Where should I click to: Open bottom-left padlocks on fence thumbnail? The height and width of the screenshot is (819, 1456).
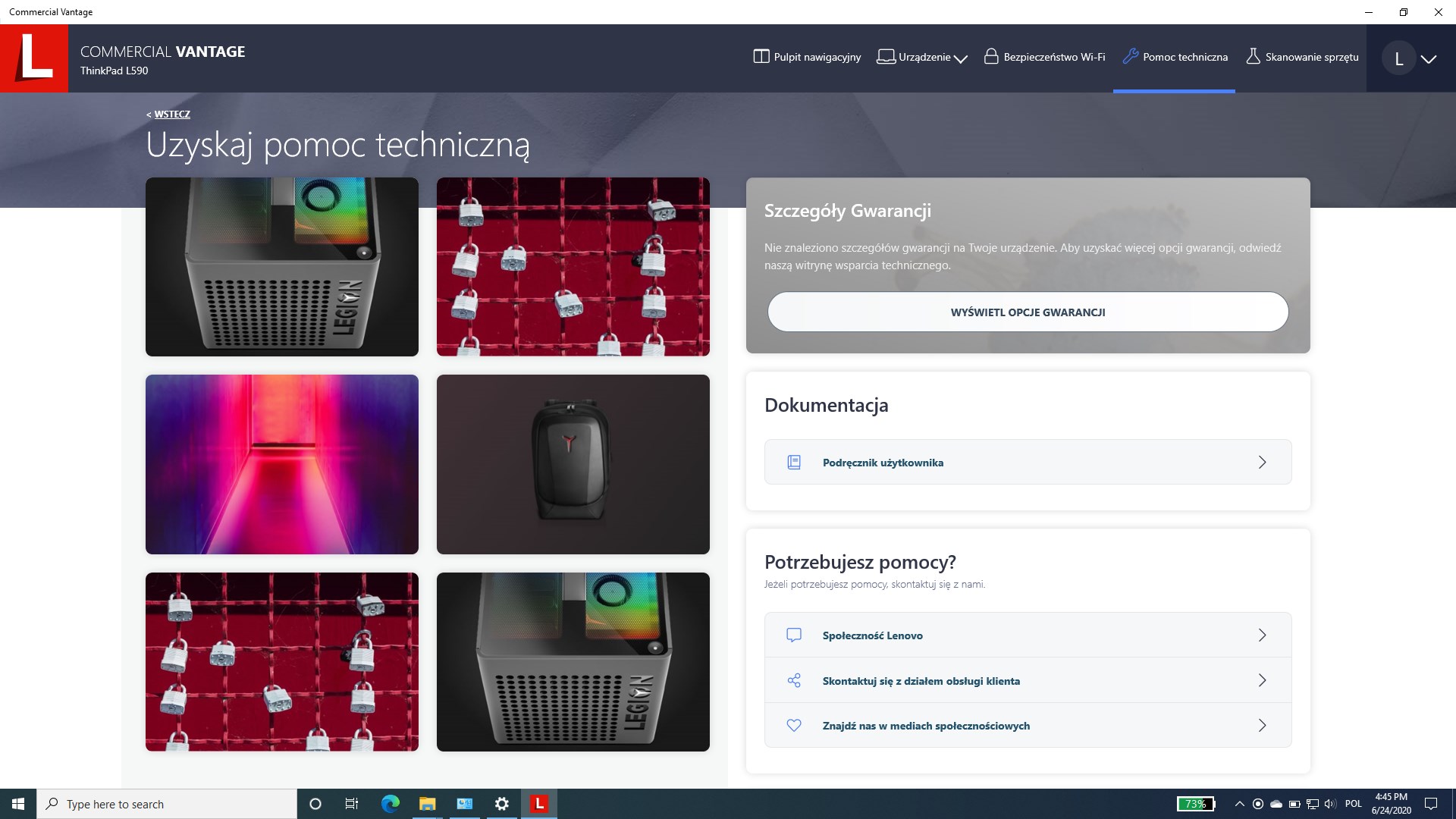tap(282, 662)
